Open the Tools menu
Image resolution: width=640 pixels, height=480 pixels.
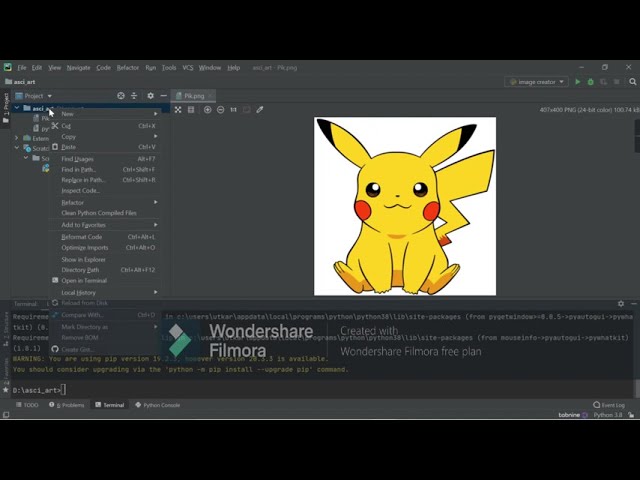click(169, 68)
